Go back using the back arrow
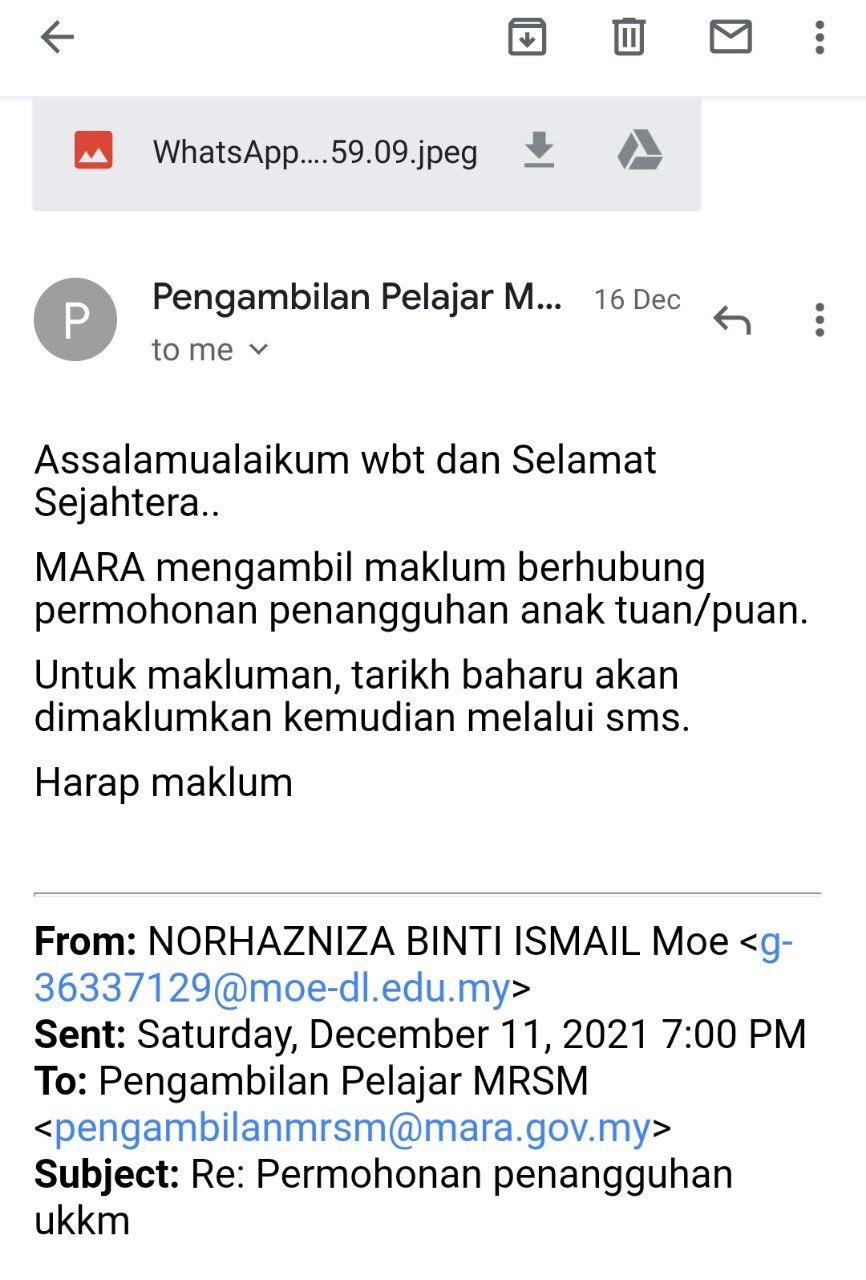Screen dimensions: 866x1280 tap(57, 38)
